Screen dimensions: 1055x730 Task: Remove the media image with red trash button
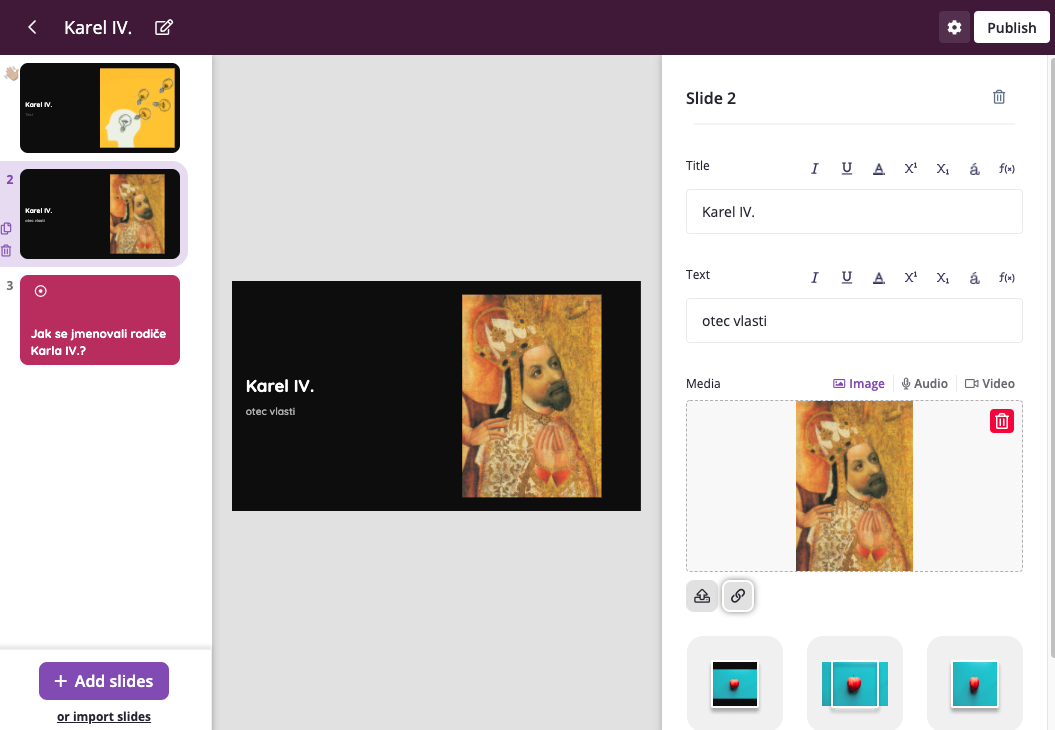pos(1002,421)
